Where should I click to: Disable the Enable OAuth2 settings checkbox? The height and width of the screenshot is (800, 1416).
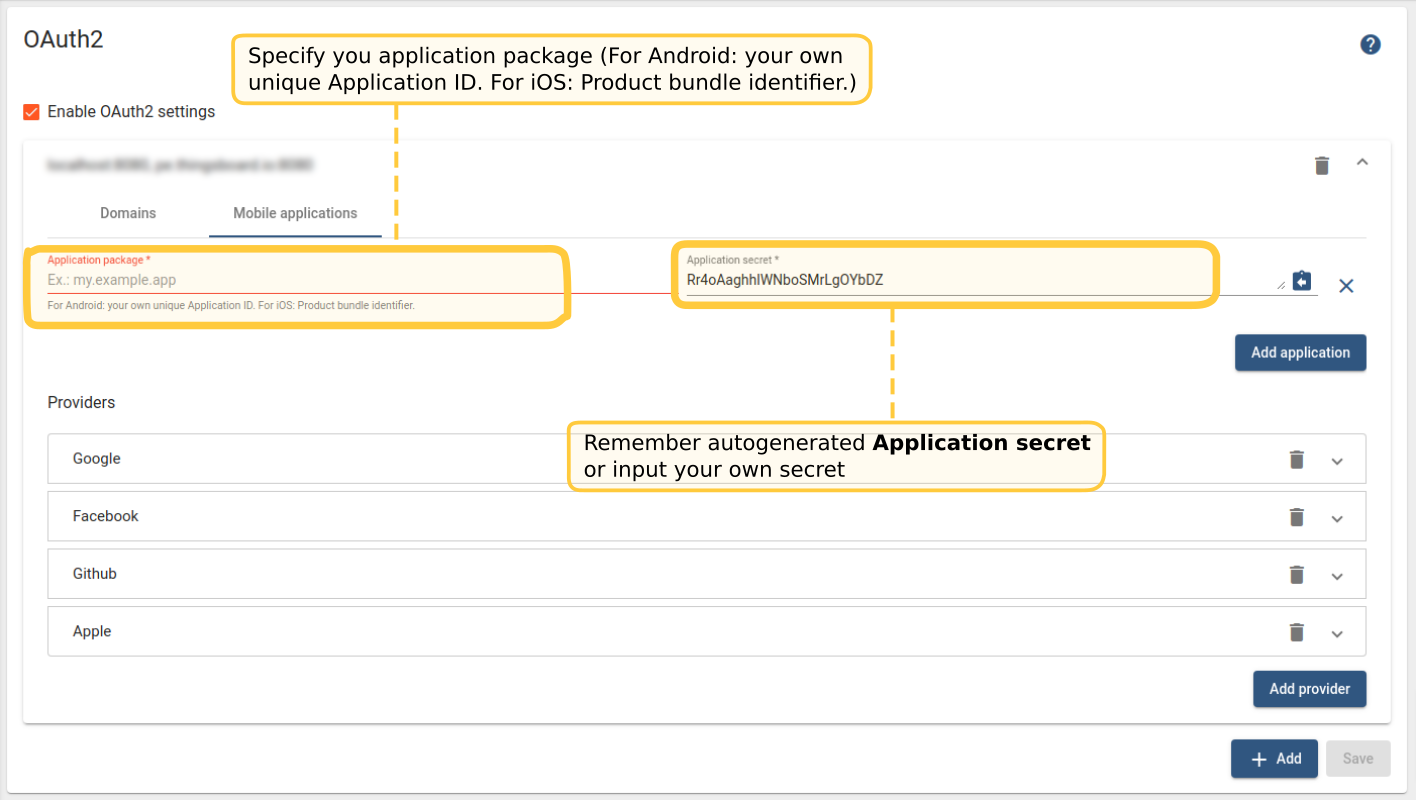[32, 112]
